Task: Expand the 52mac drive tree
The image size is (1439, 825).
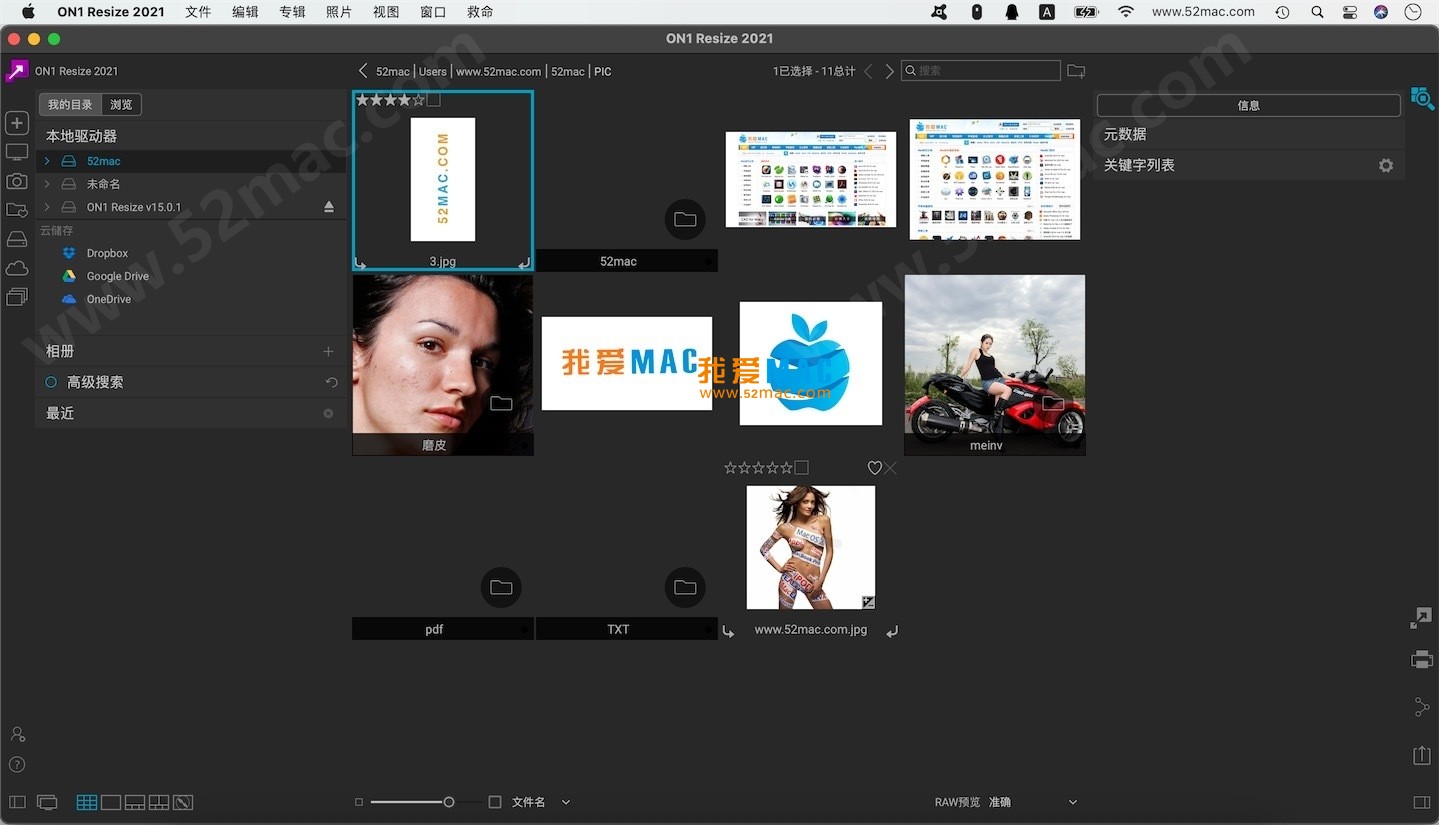Action: click(46, 161)
